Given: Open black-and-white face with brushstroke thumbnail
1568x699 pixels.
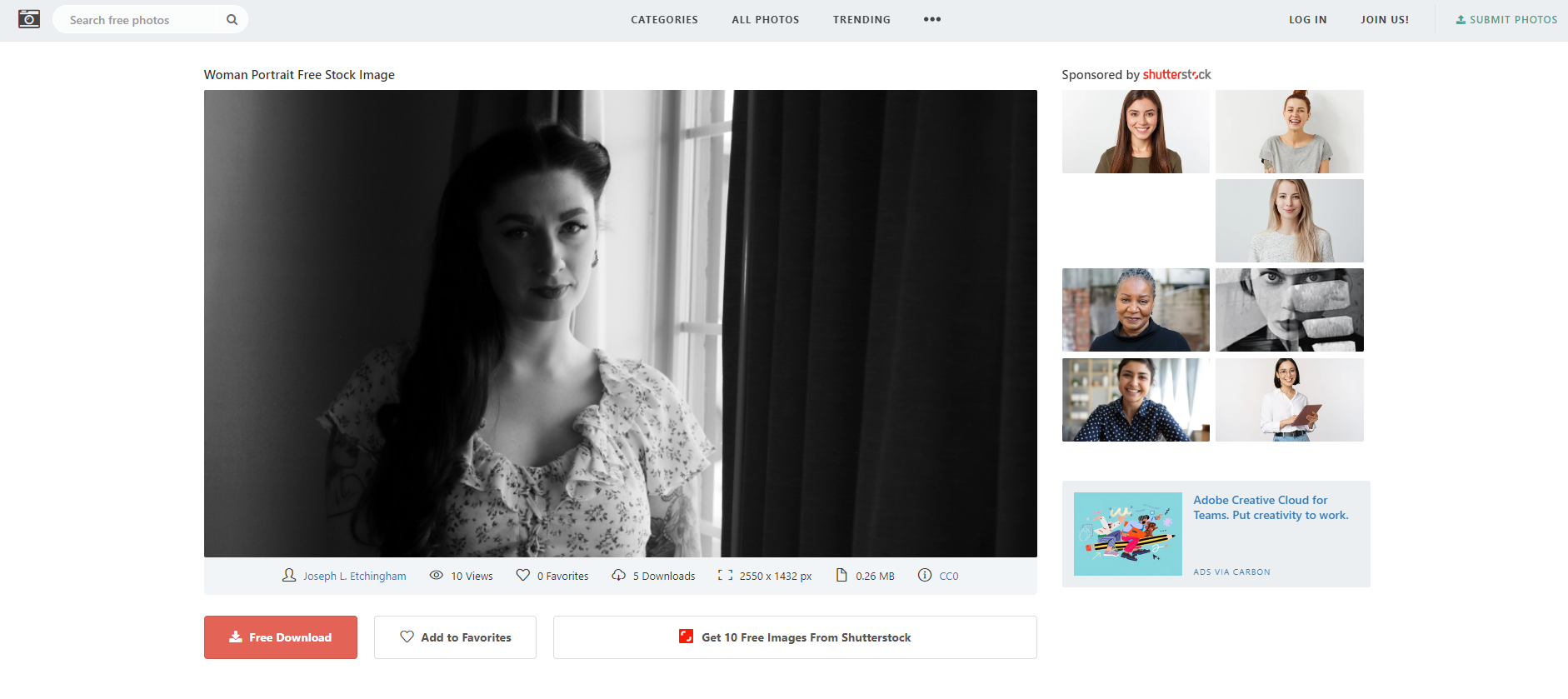Looking at the screenshot, I should (x=1290, y=310).
